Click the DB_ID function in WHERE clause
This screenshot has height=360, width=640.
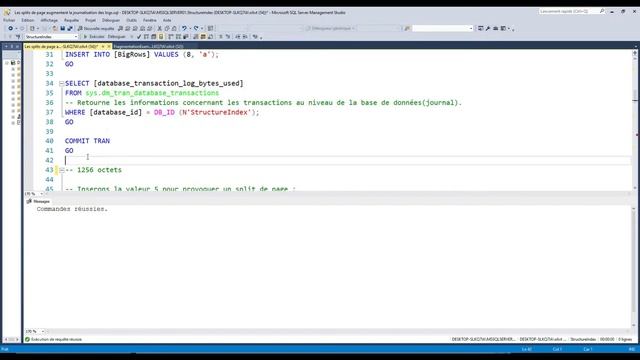pyautogui.click(x=164, y=112)
